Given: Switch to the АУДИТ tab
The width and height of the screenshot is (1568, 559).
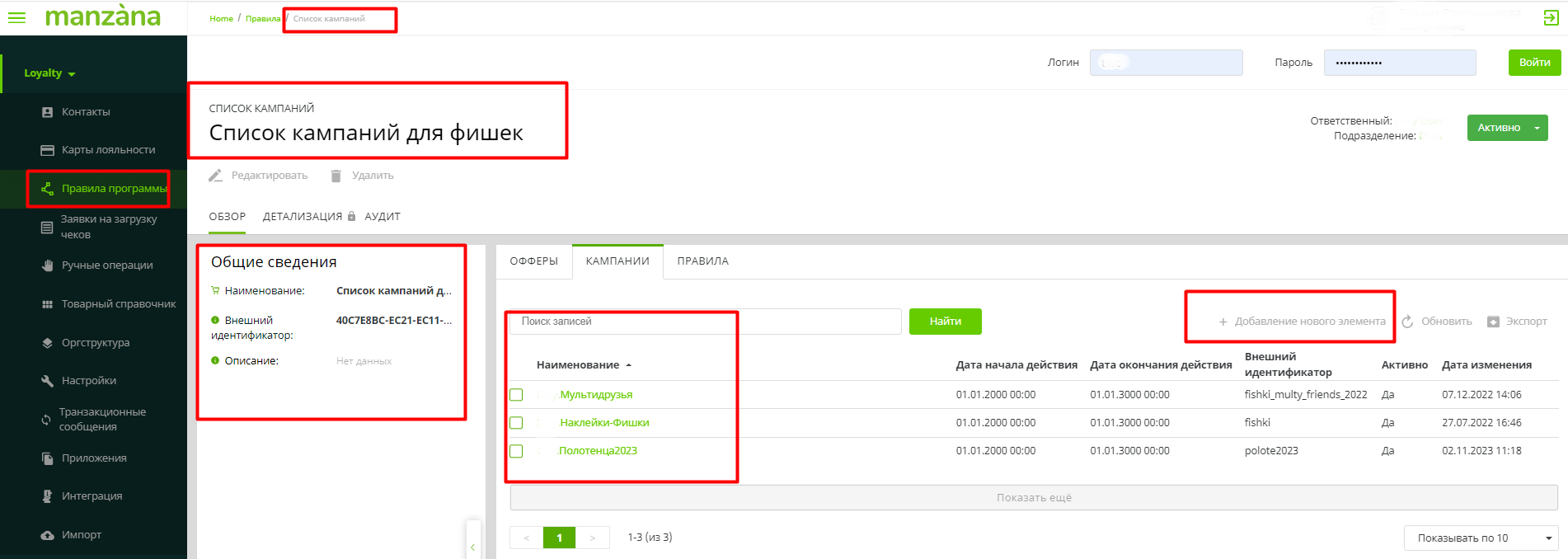Looking at the screenshot, I should (383, 217).
